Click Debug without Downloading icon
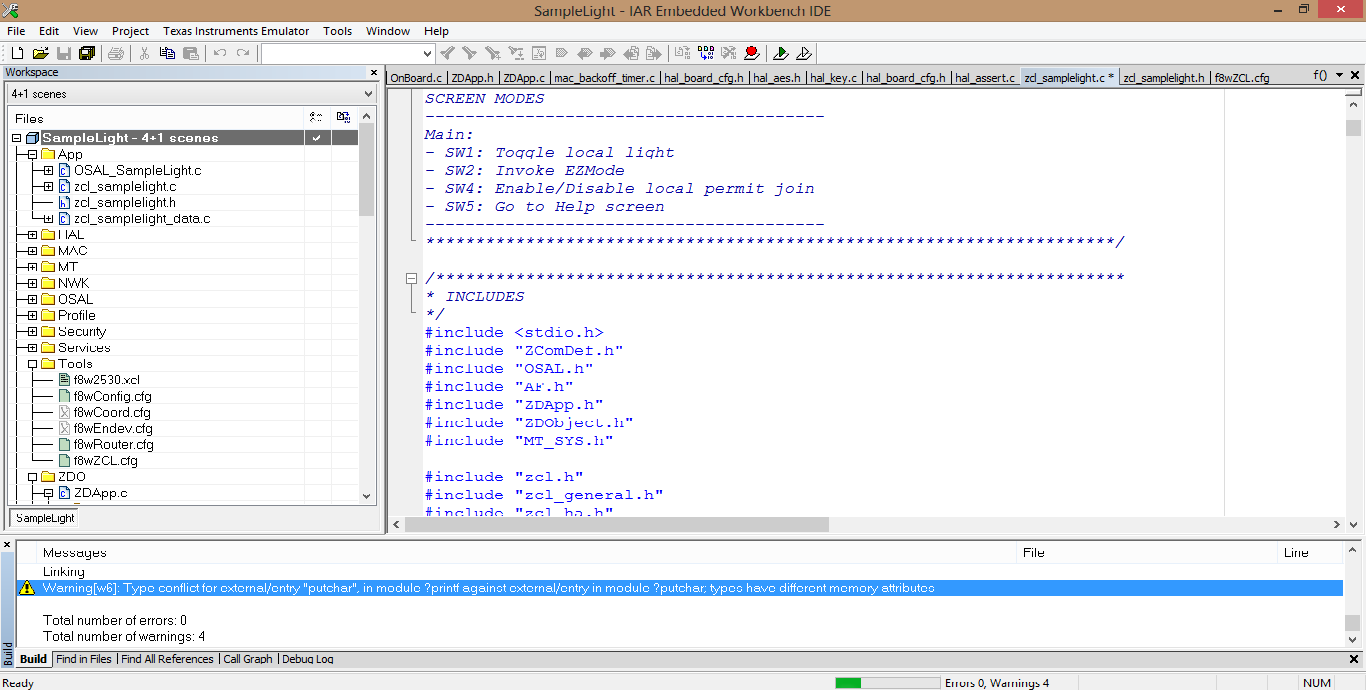This screenshot has height=690, width=1366. (x=804, y=53)
